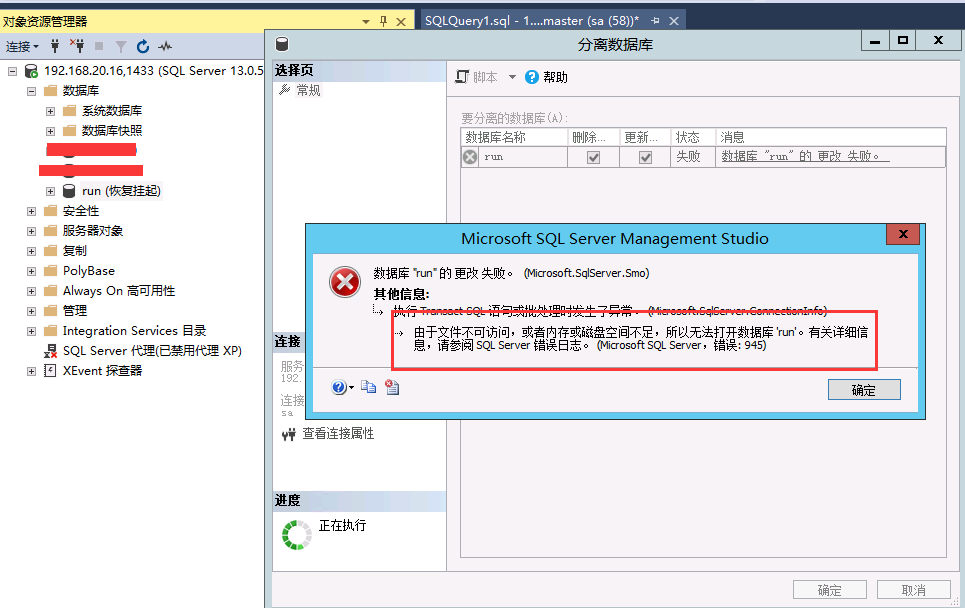The image size is (965, 608).
Task: Click the 失败 status cell
Action: pos(692,157)
